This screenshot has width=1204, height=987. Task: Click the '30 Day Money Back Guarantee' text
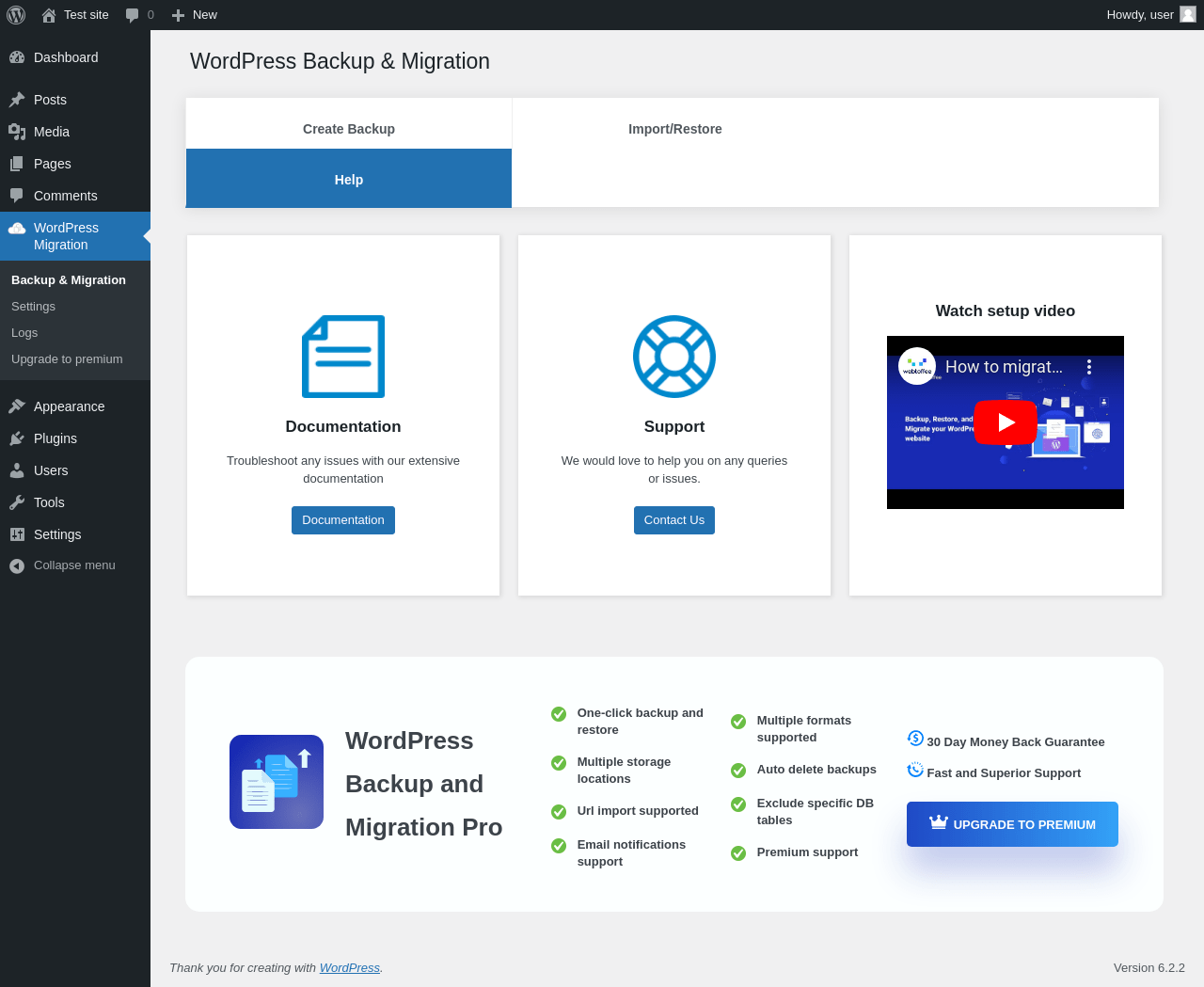click(1016, 742)
